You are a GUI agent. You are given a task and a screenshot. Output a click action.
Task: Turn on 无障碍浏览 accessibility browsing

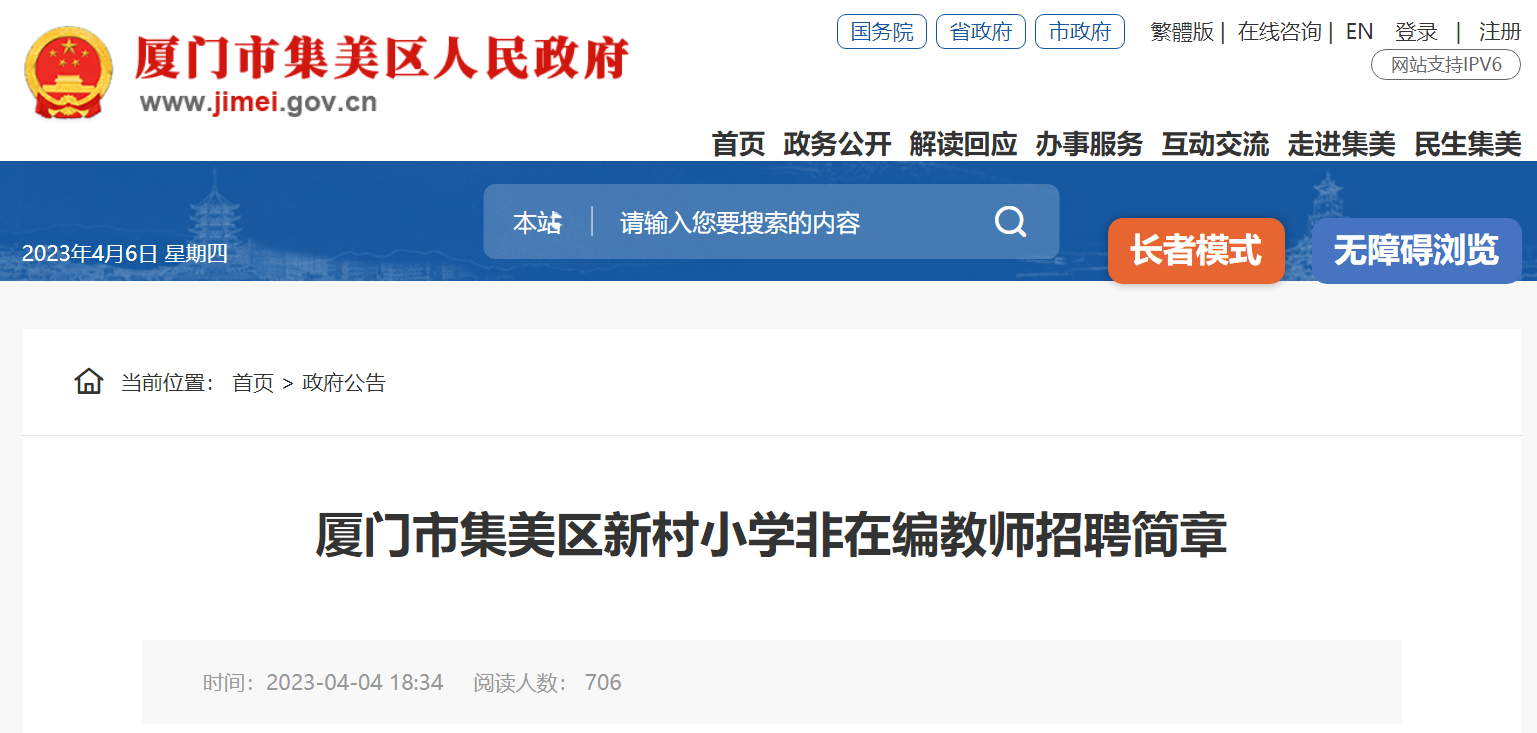coord(1416,250)
